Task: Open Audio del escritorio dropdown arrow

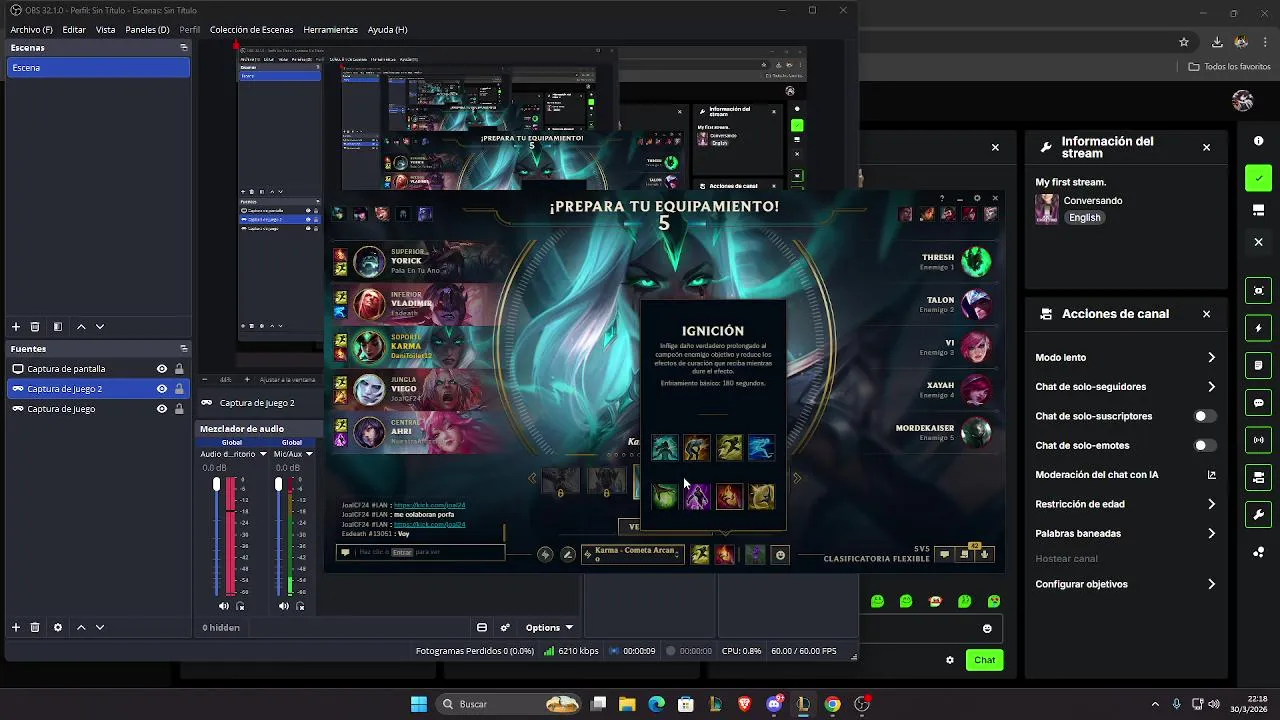Action: pos(263,454)
